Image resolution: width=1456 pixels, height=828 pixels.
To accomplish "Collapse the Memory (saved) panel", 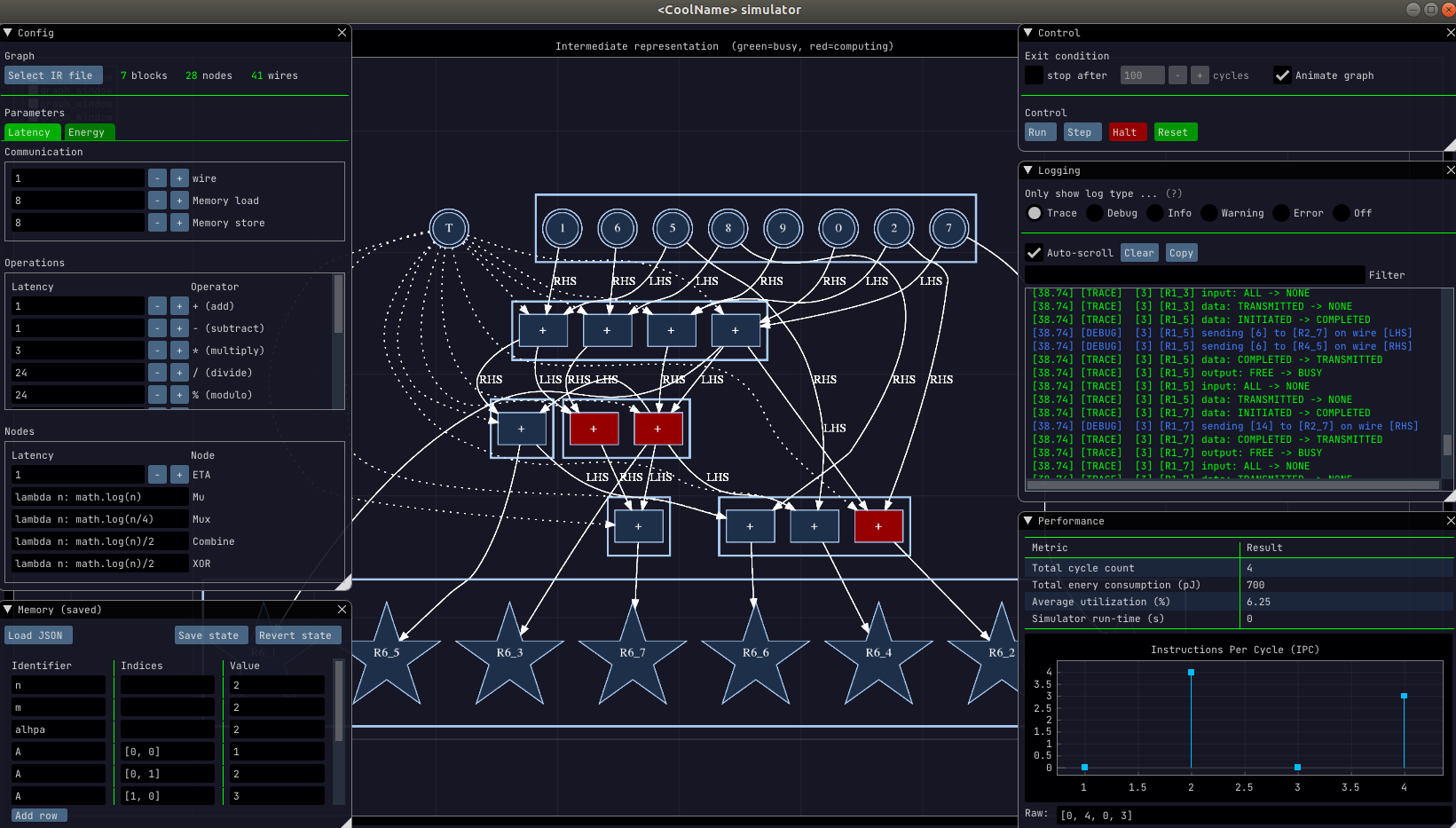I will pos(8,610).
